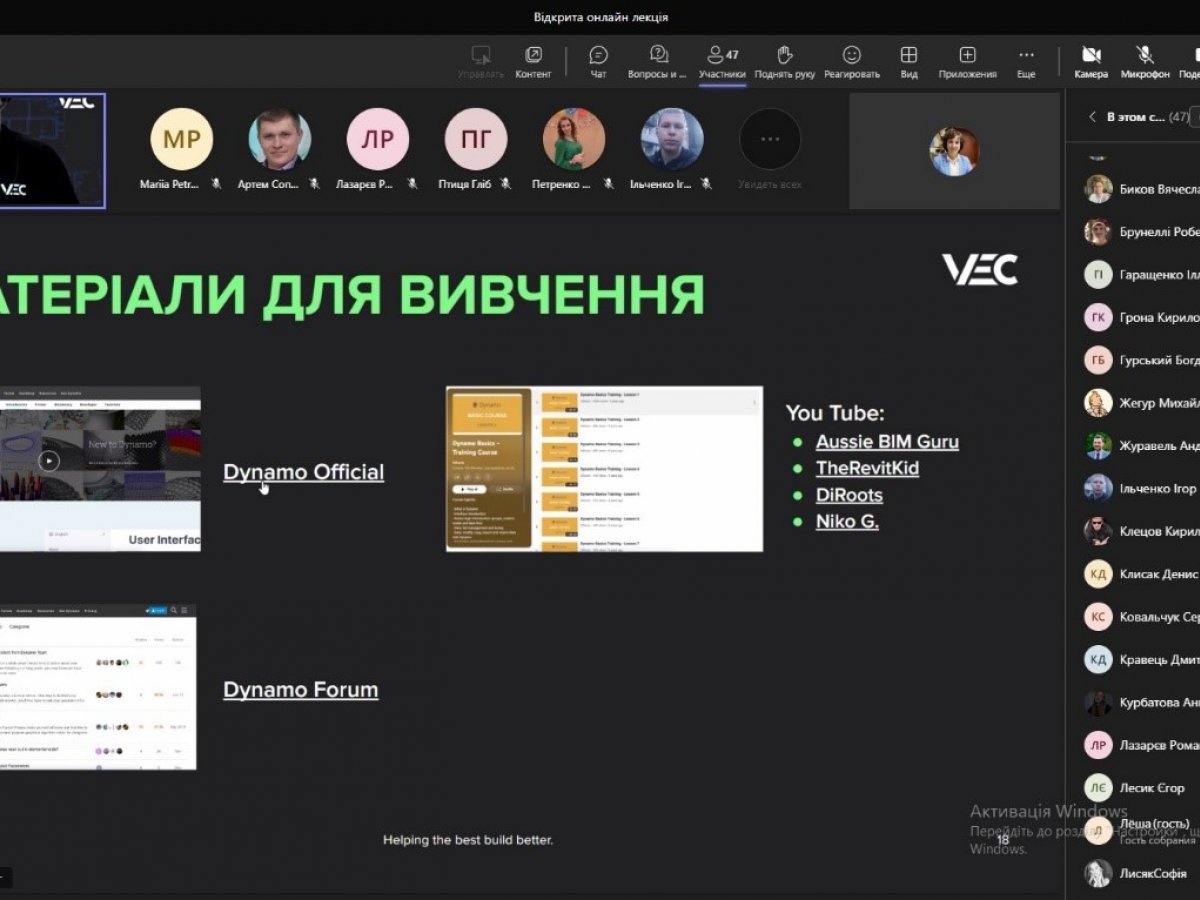Select Курбатова in participant list
This screenshot has height=900, width=1200.
[x=1142, y=703]
